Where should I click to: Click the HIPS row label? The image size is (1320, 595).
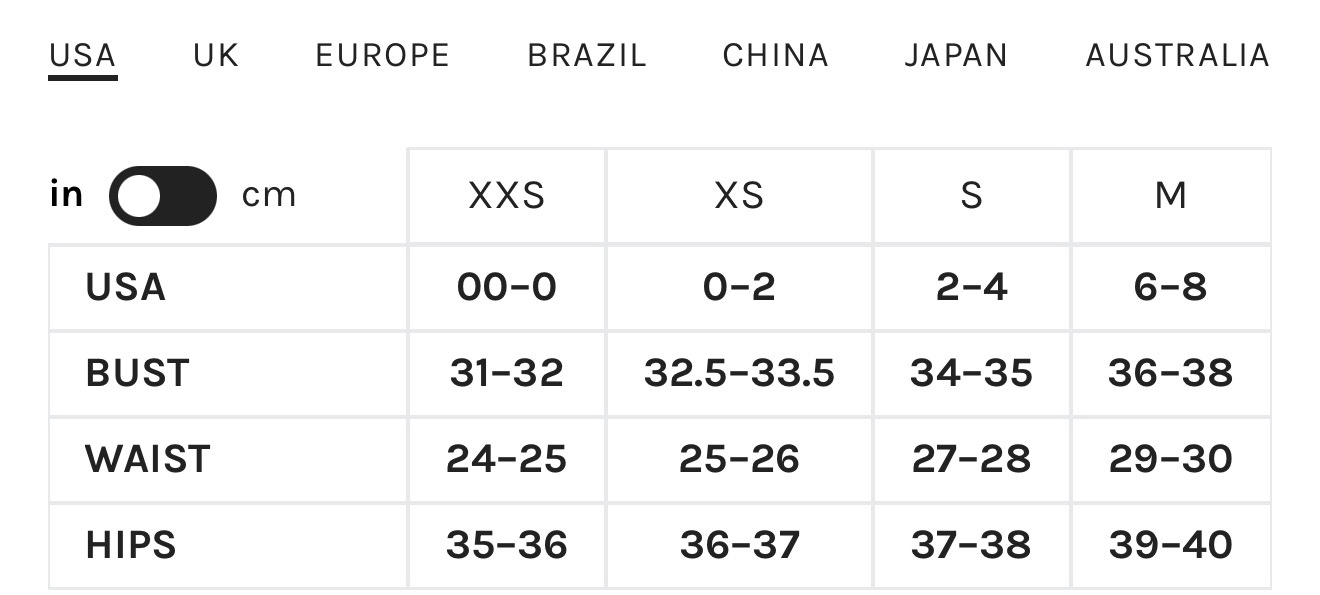pos(131,546)
